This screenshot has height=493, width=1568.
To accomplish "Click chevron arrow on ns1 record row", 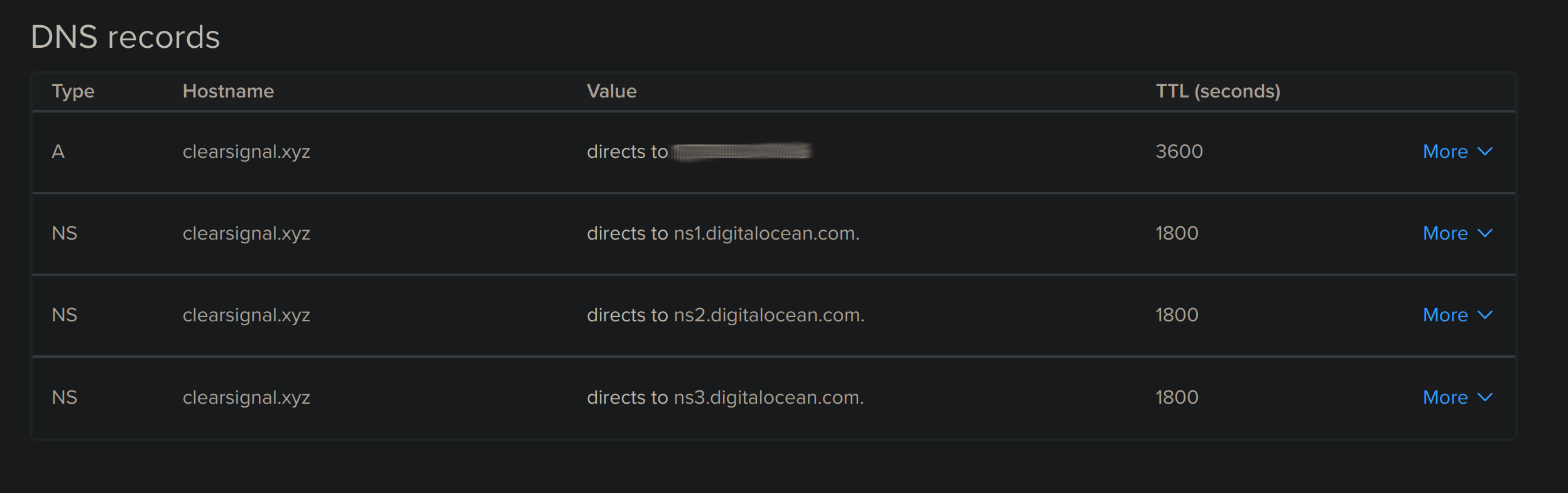I will click(x=1485, y=233).
